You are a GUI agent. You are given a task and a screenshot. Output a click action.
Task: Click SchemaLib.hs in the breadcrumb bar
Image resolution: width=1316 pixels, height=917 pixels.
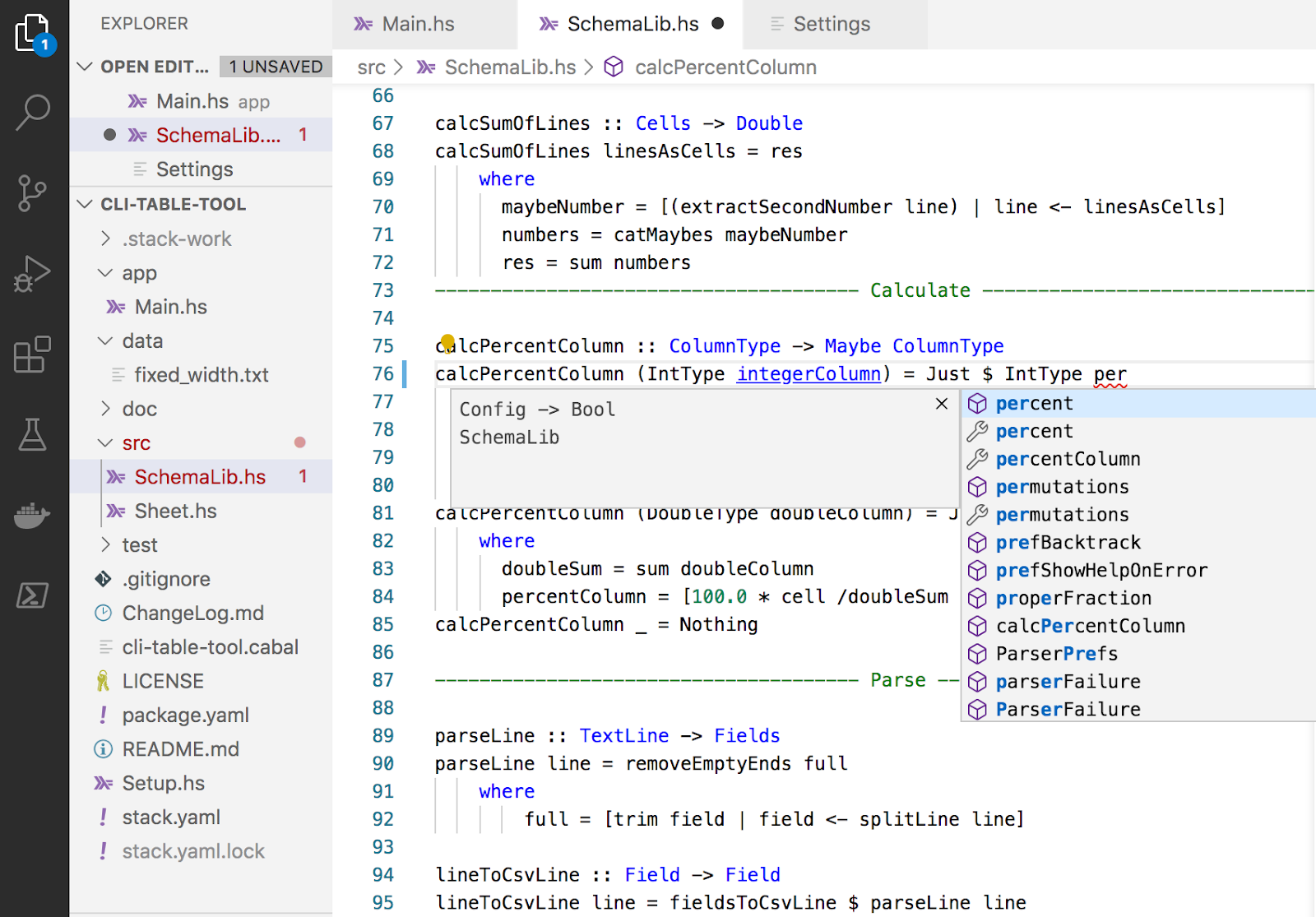(509, 67)
